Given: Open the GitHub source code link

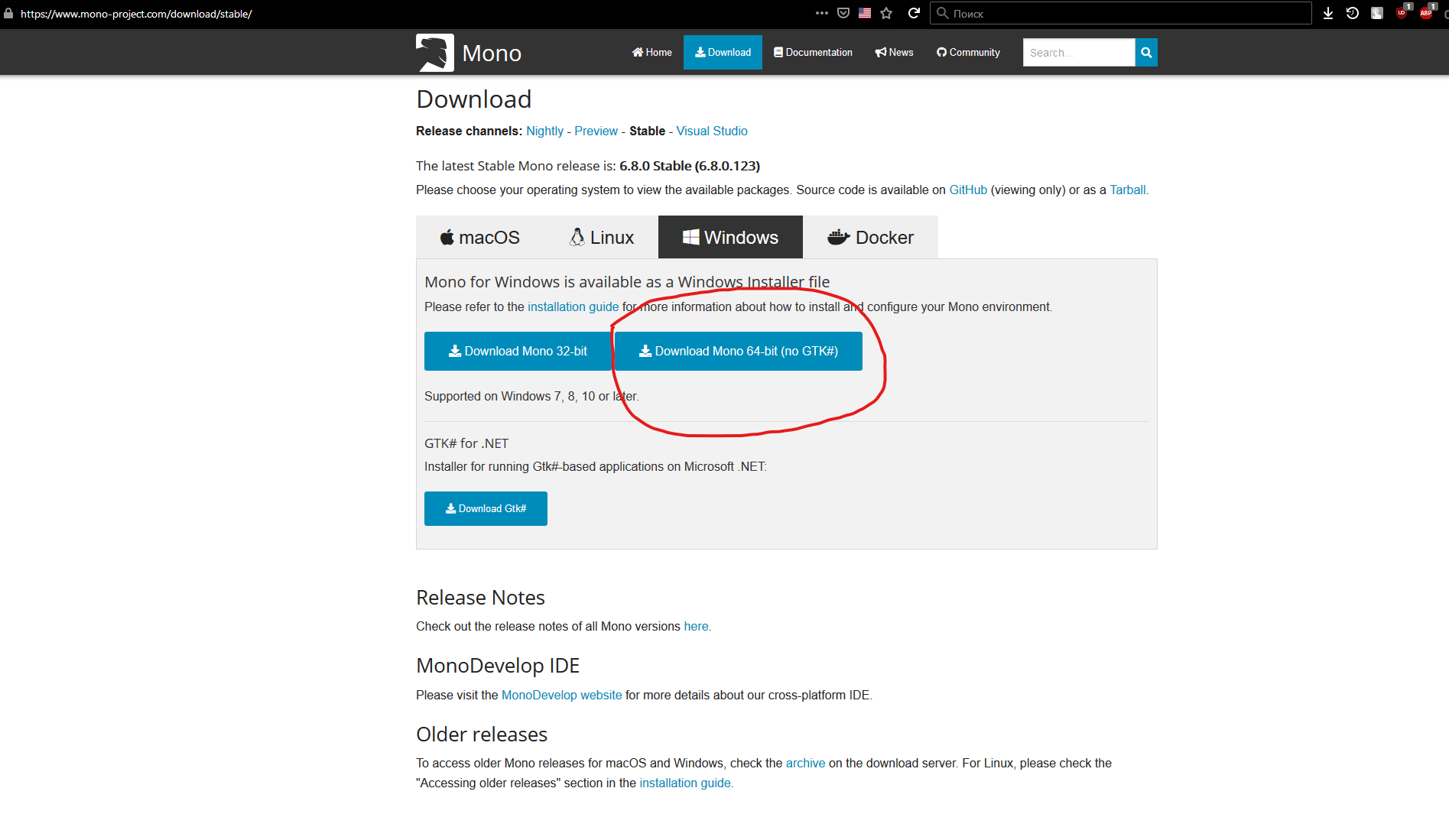Looking at the screenshot, I should point(968,190).
